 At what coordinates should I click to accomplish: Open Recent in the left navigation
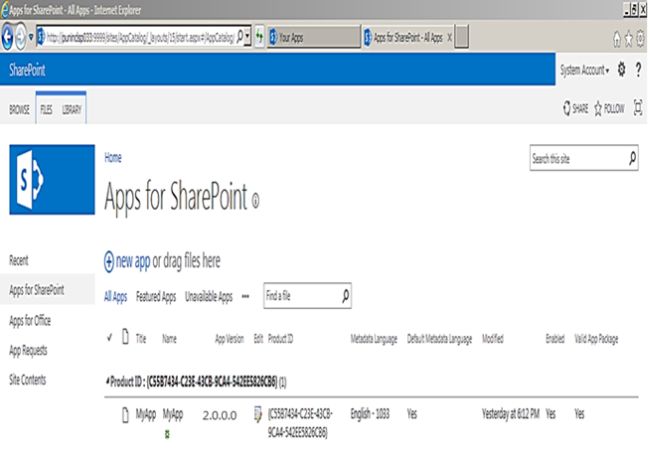click(19, 260)
